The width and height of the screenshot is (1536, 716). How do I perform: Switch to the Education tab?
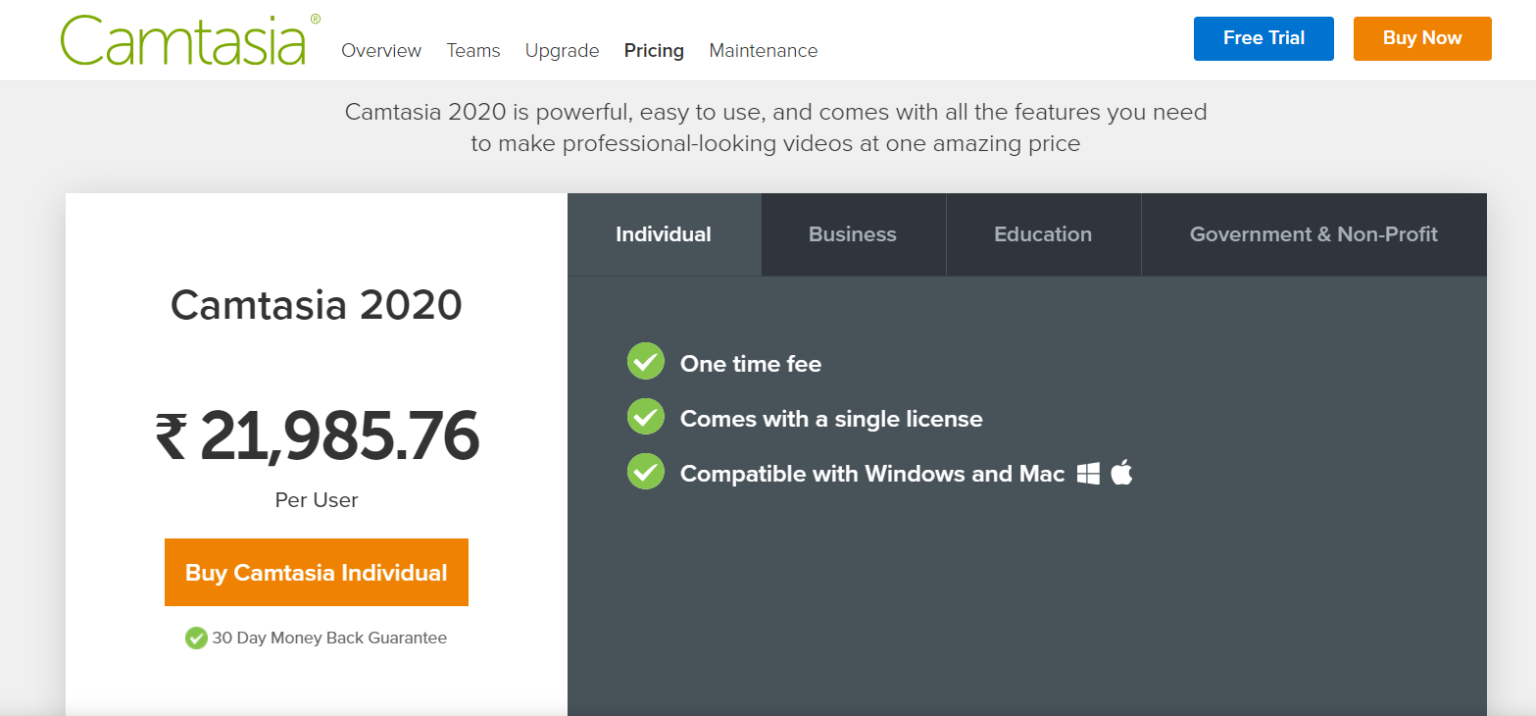[1042, 234]
